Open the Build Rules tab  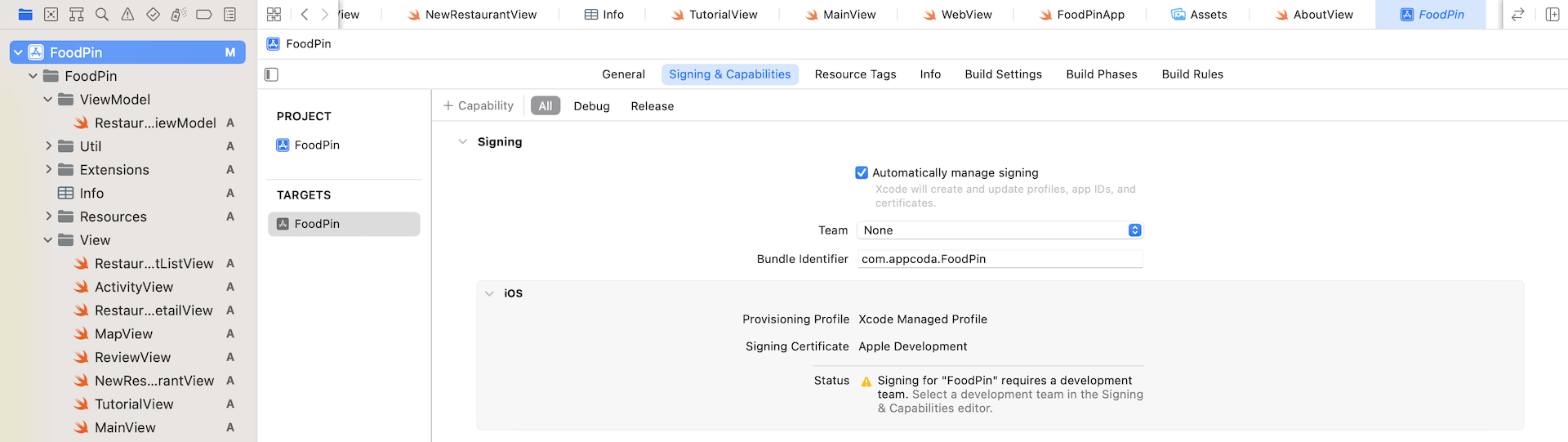point(1192,74)
